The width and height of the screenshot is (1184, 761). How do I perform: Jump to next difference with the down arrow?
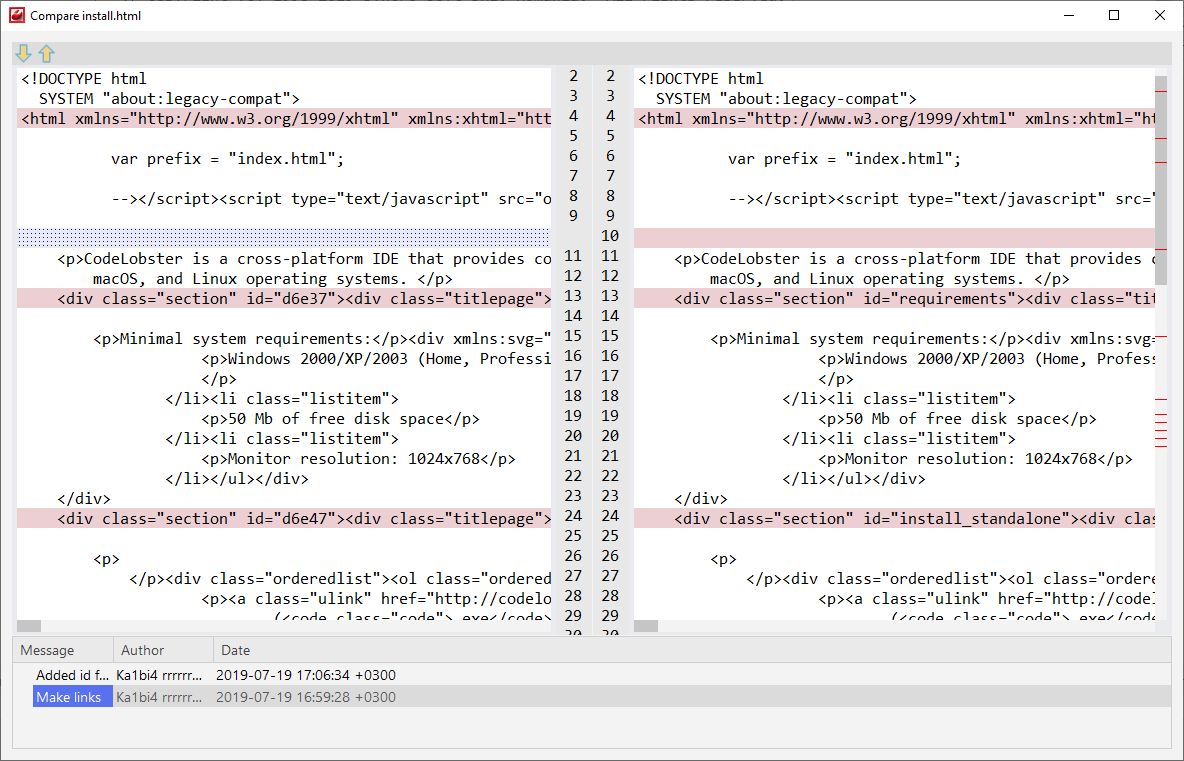click(23, 53)
